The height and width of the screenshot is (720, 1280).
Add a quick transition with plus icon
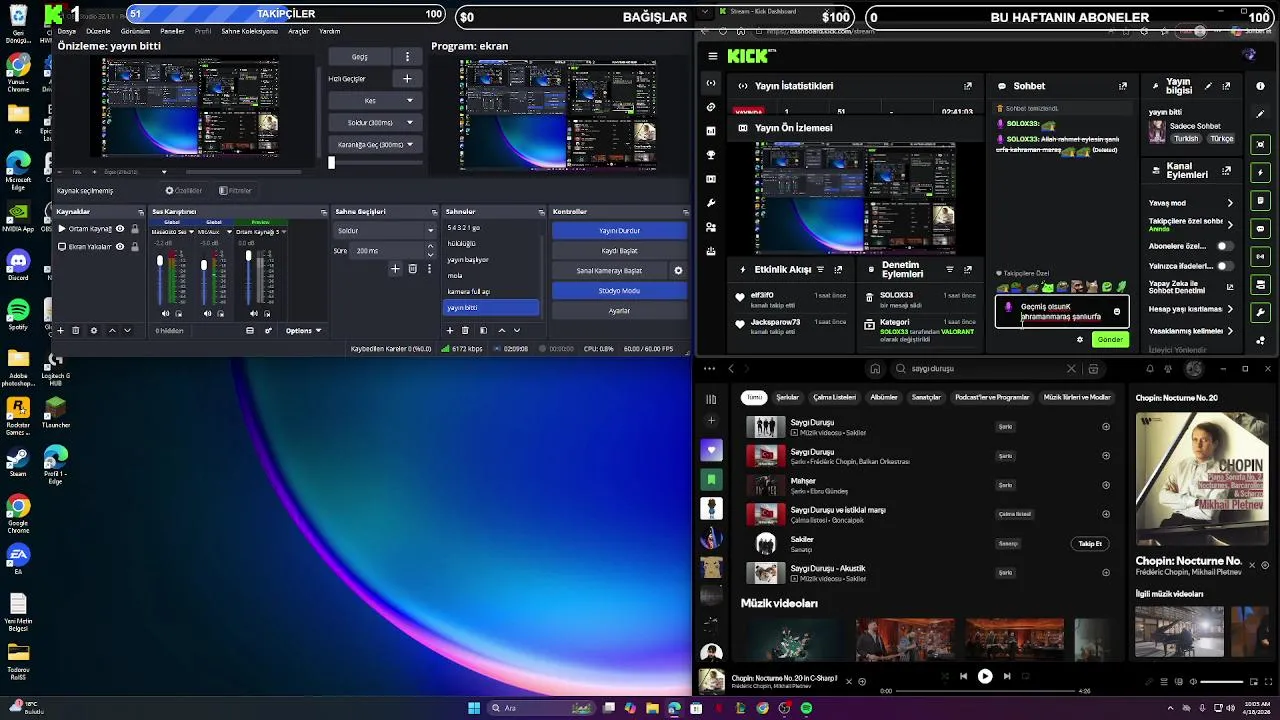click(x=407, y=78)
